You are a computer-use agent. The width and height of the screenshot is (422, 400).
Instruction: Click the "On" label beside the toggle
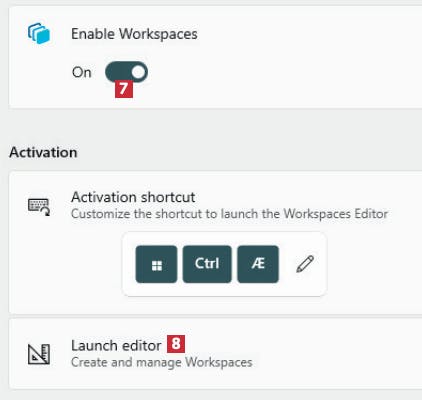click(x=82, y=72)
